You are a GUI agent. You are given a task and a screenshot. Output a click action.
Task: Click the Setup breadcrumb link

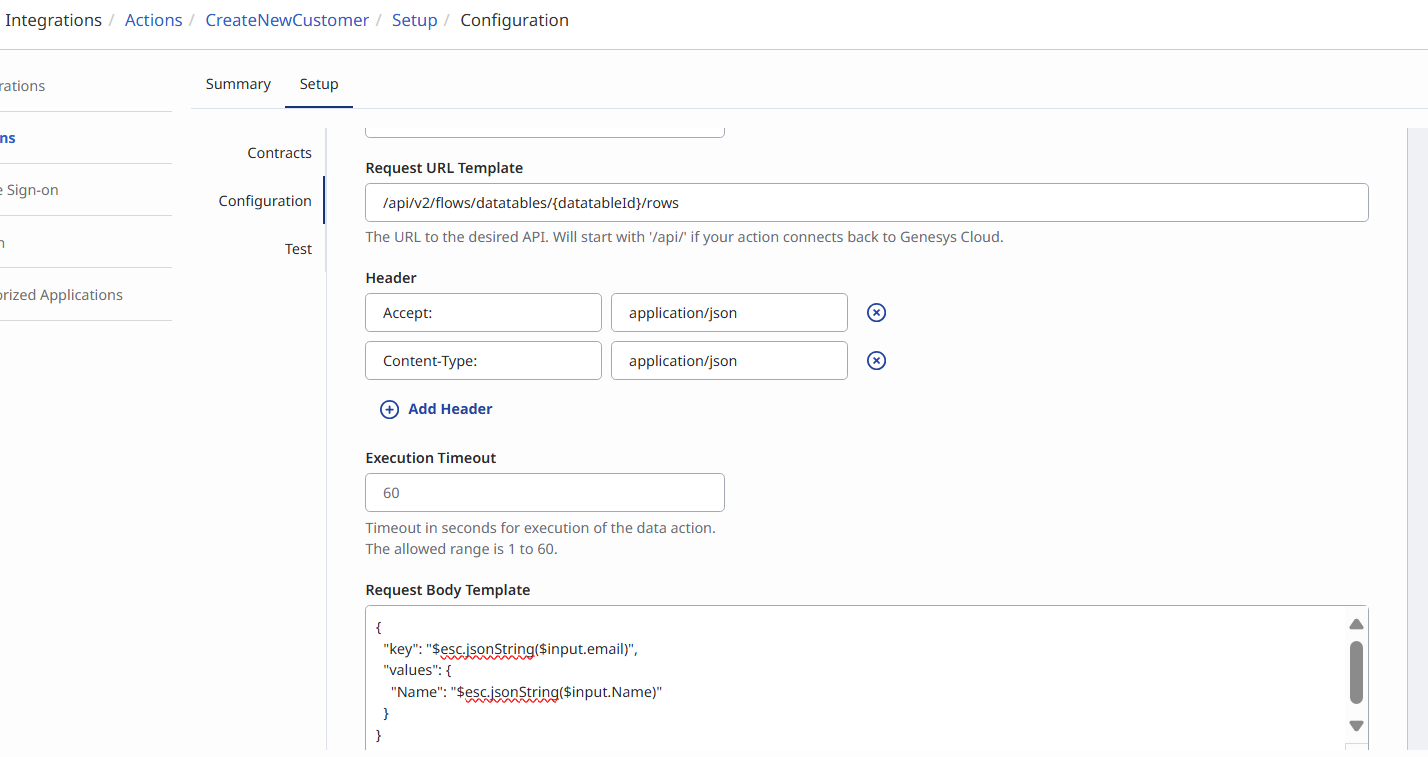point(414,20)
